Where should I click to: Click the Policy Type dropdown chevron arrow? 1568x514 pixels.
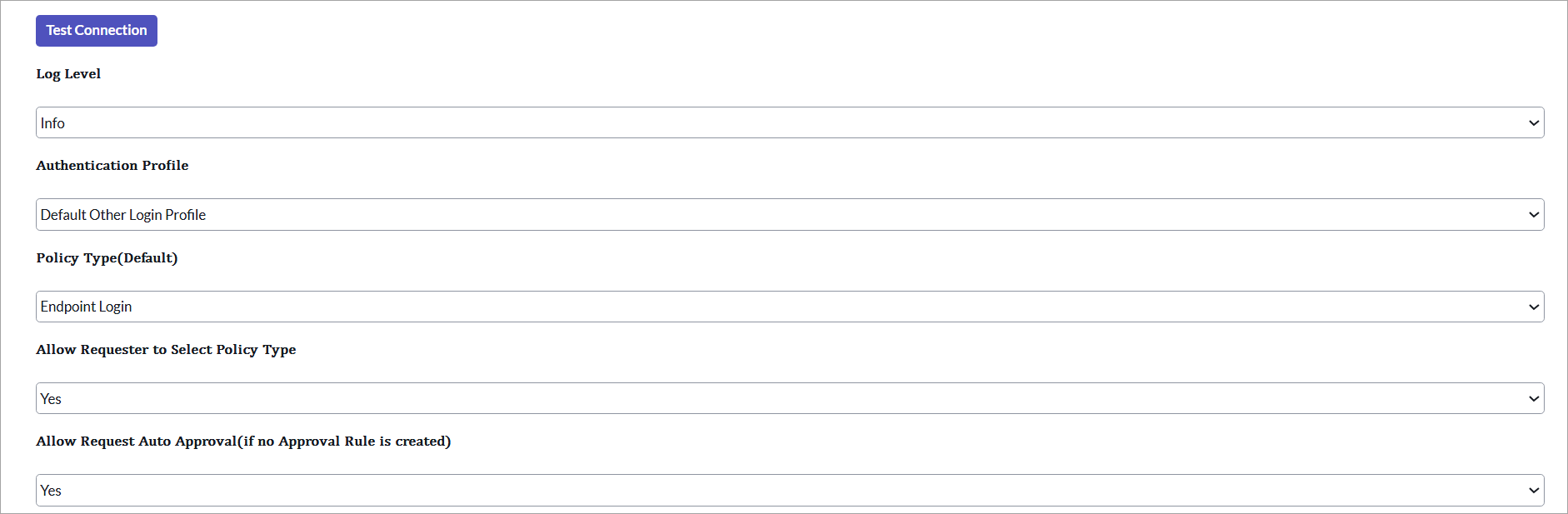(1533, 307)
